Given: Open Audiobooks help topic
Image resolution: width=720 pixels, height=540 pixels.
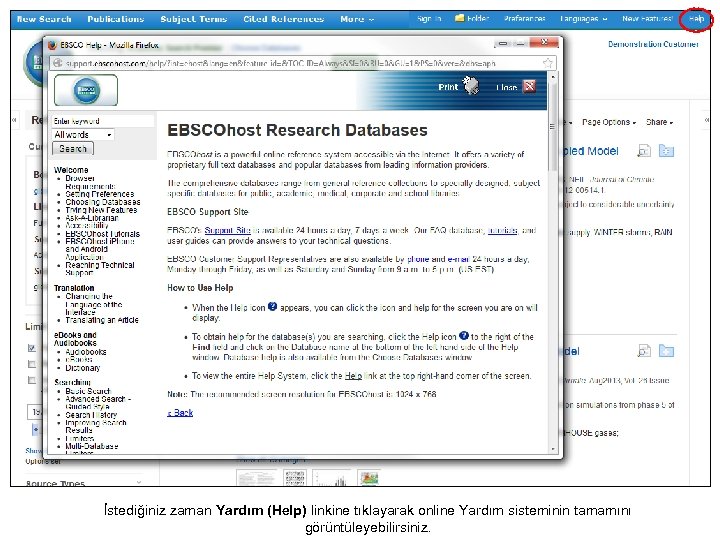Looking at the screenshot, I should [x=86, y=352].
